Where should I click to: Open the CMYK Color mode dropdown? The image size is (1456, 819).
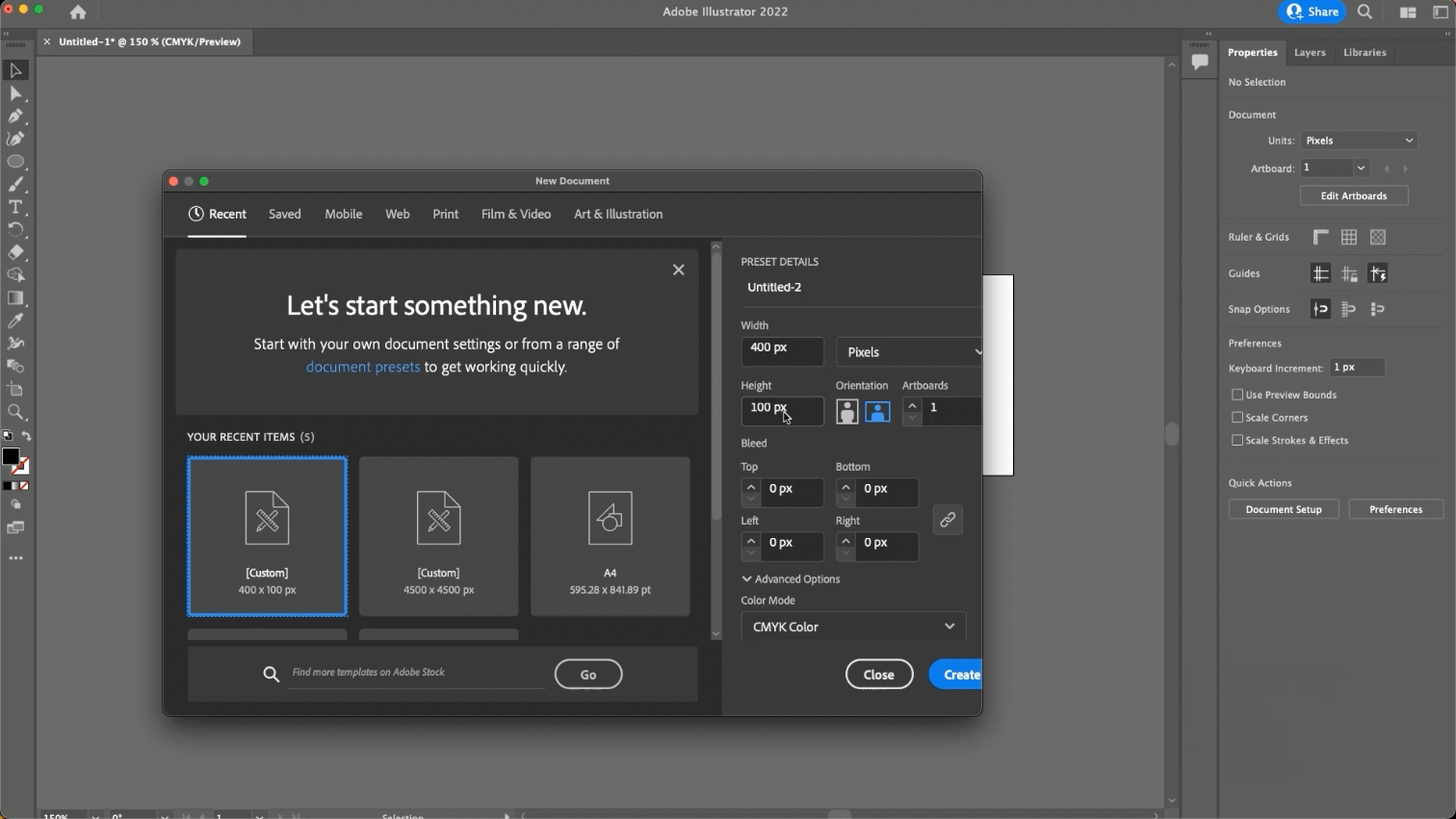[853, 627]
